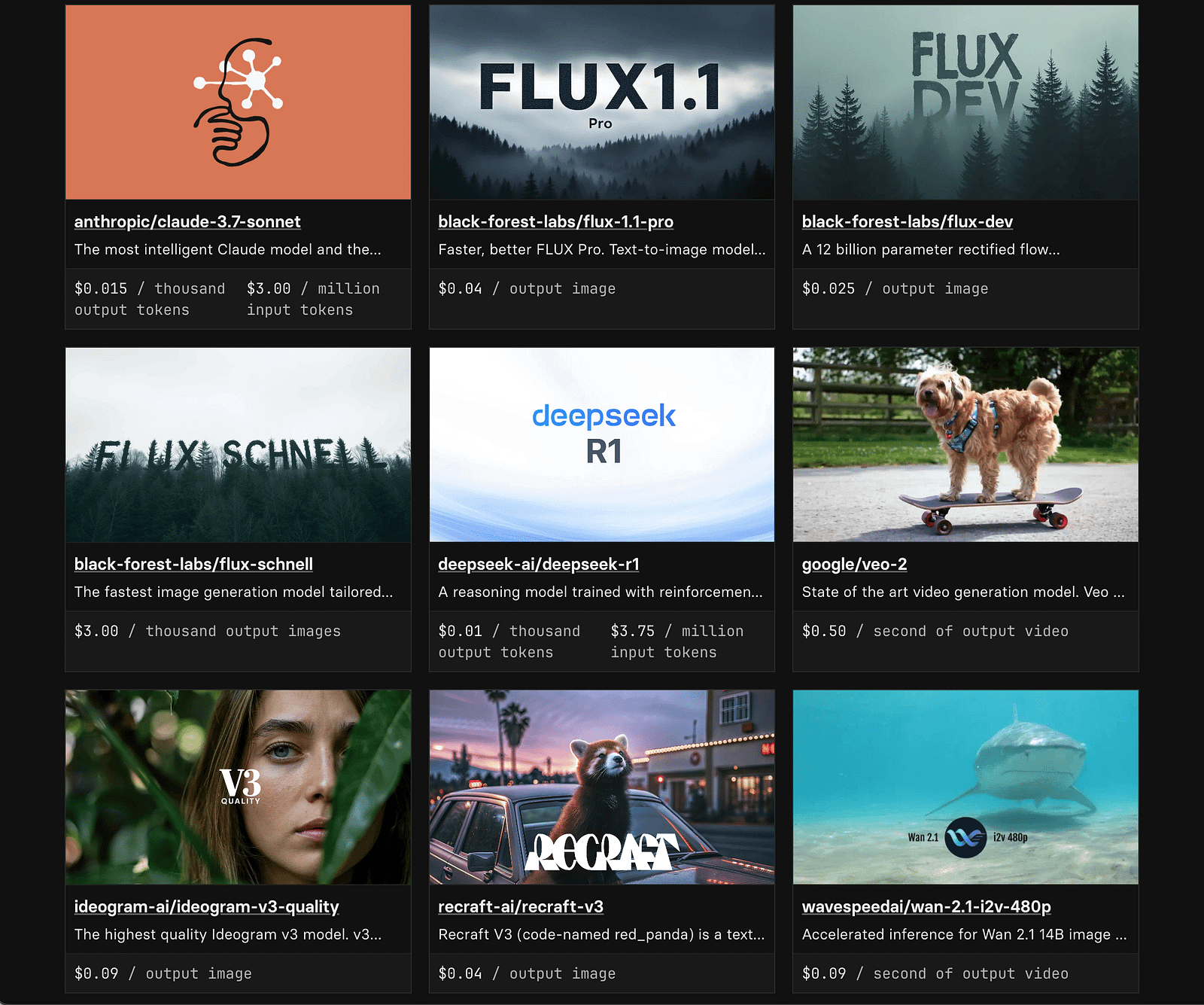Open the black-forest-labs/flux-1.1-pro link

[x=556, y=222]
